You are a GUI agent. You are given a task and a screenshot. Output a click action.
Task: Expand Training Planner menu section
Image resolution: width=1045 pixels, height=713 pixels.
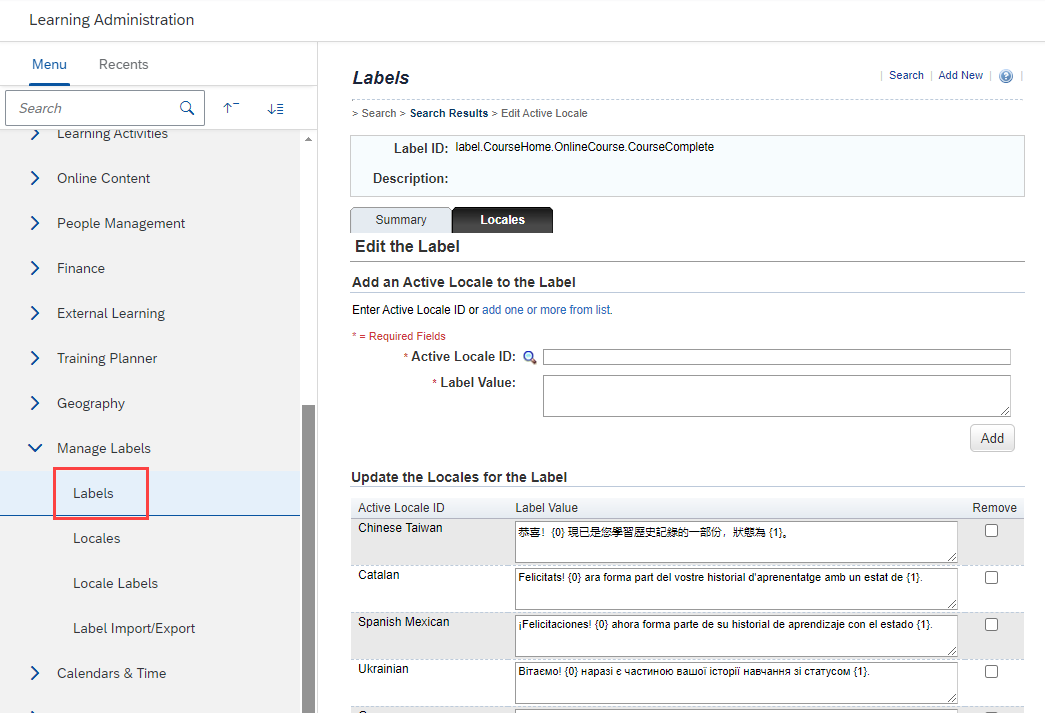35,358
